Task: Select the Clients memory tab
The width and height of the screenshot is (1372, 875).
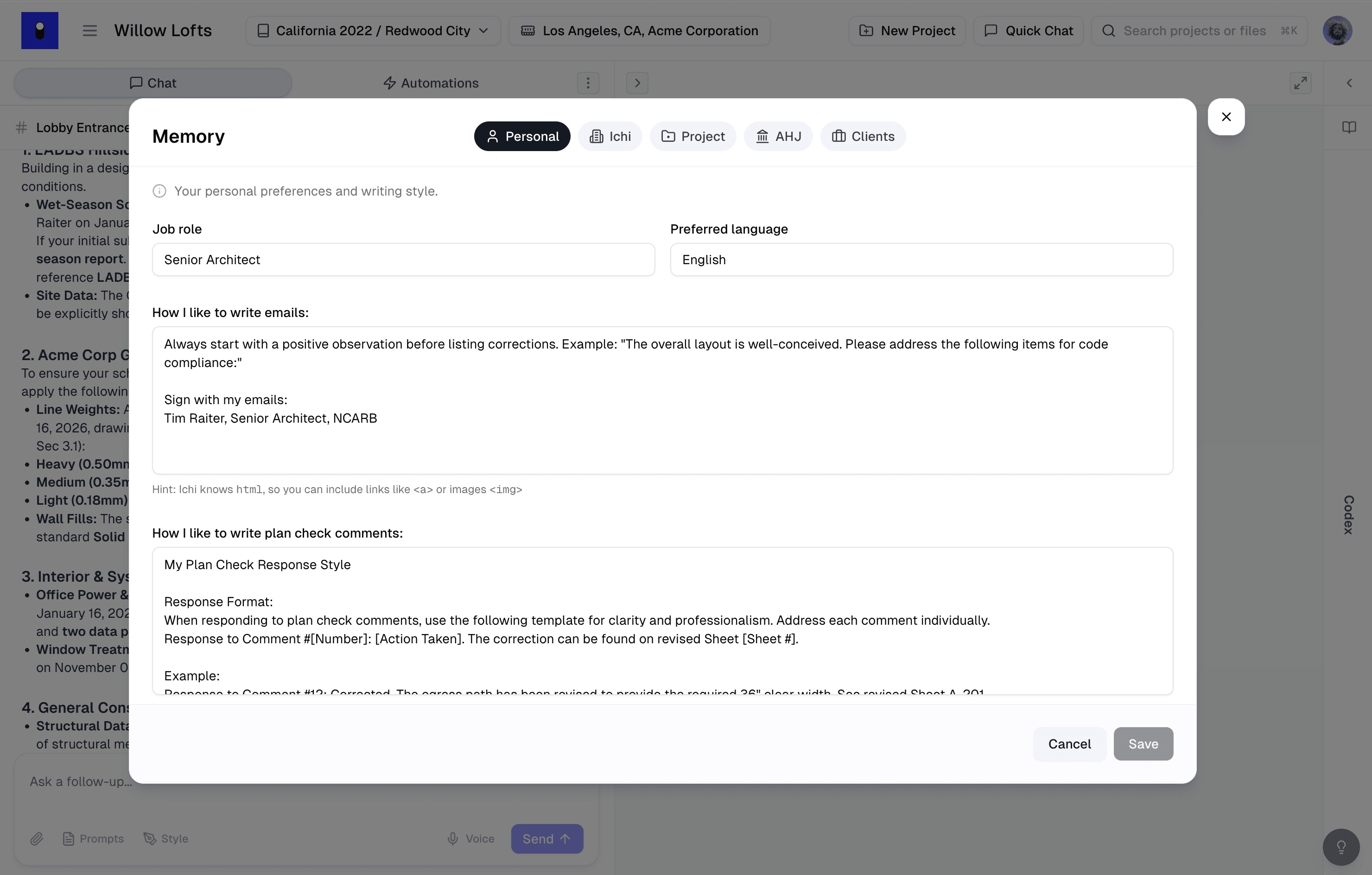Action: pyautogui.click(x=863, y=137)
